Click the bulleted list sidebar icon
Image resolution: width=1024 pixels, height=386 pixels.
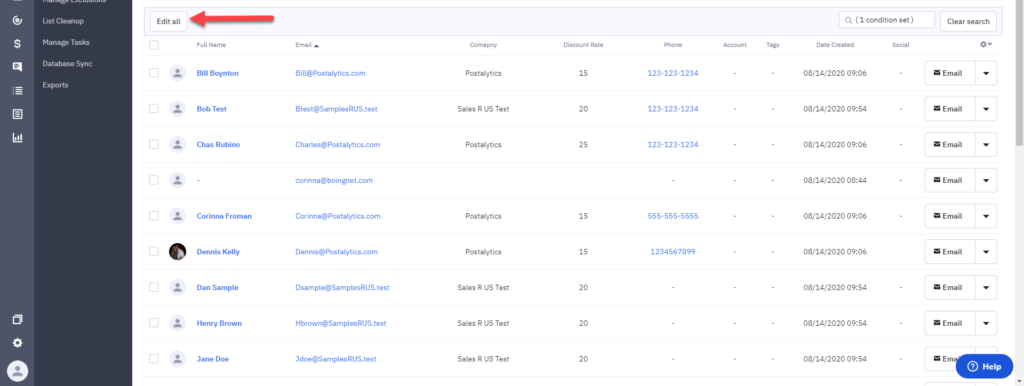(x=18, y=90)
